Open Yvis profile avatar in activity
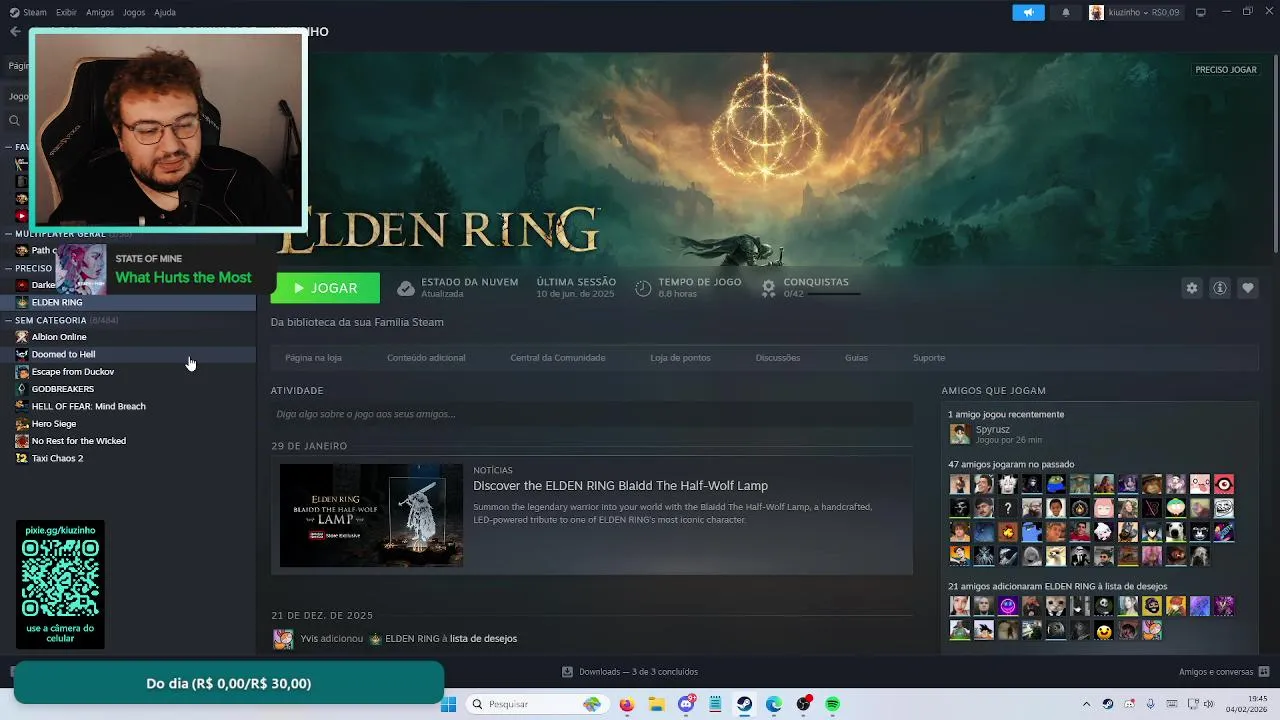 [x=283, y=639]
